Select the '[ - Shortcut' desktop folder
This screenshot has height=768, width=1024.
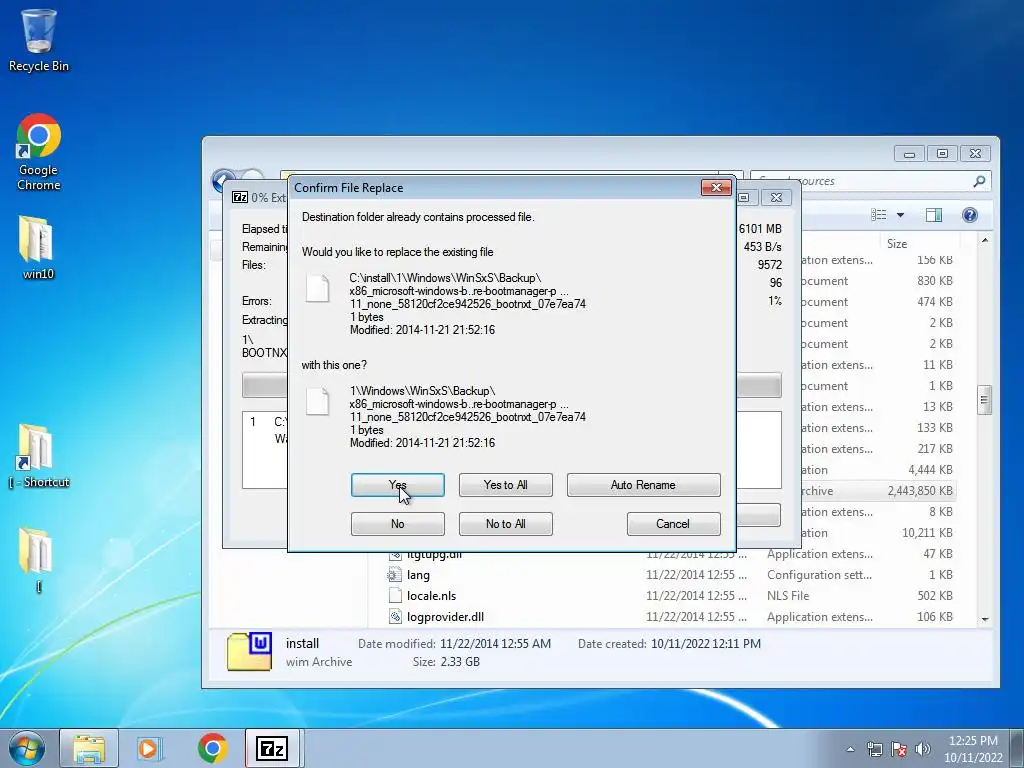tap(38, 456)
